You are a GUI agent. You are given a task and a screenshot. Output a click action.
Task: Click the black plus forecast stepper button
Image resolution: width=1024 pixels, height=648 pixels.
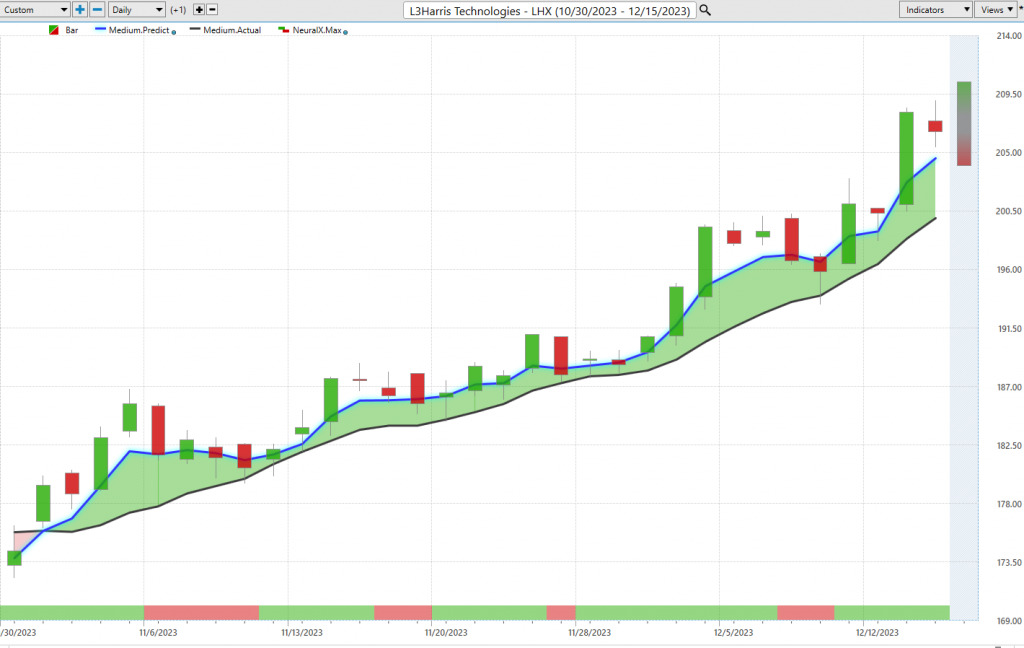[199, 10]
